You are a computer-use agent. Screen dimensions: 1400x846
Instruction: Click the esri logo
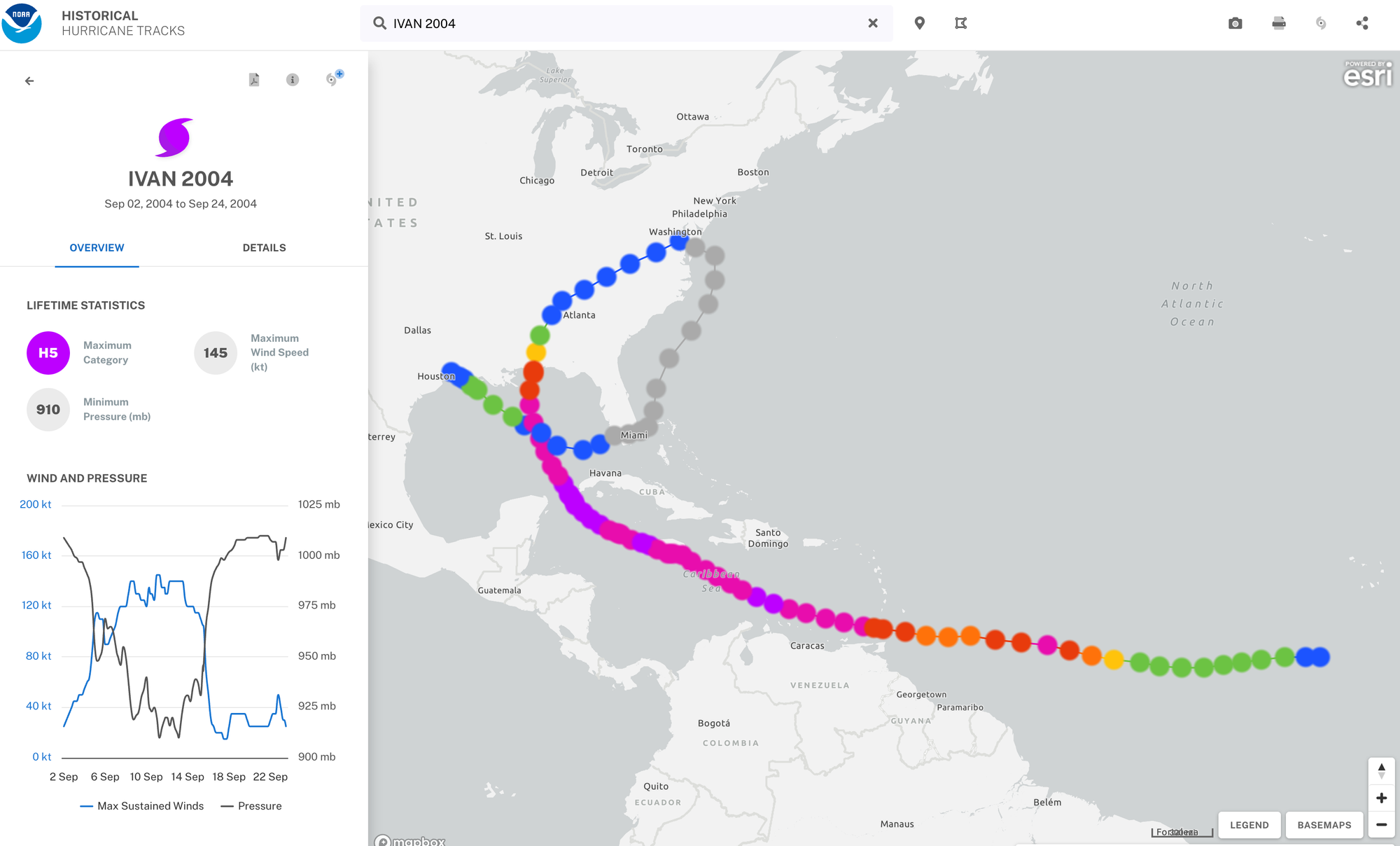click(1368, 74)
